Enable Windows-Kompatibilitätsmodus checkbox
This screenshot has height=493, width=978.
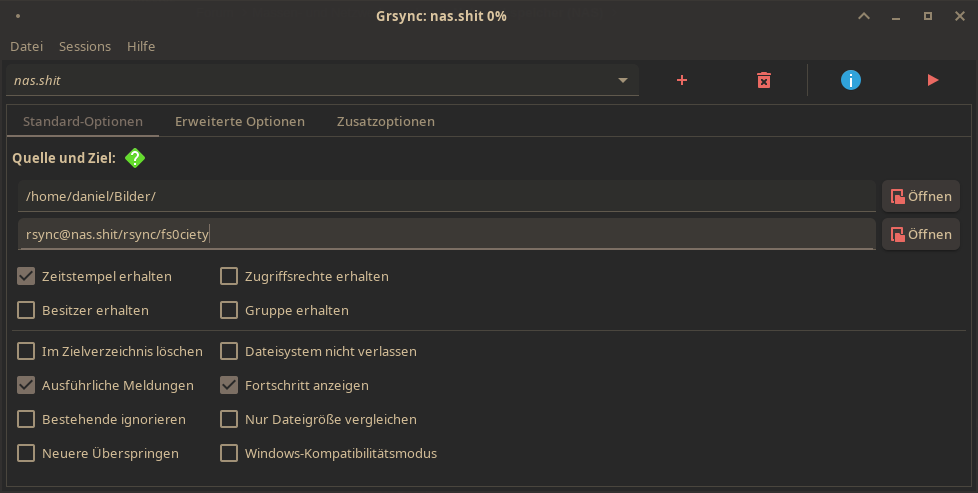229,453
